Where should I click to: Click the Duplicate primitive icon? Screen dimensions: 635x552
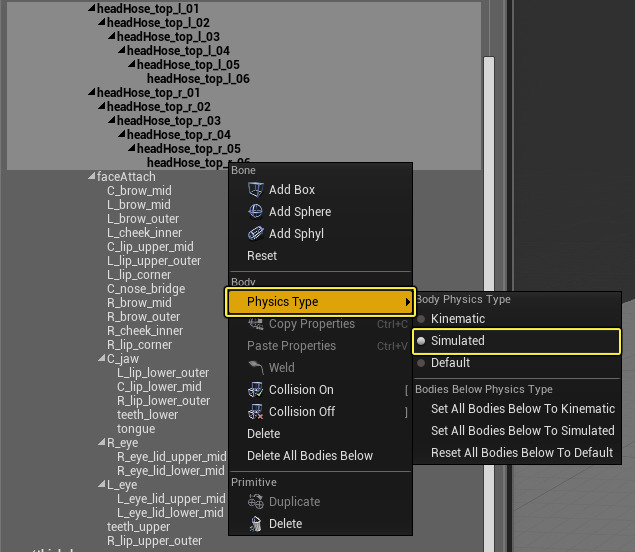[256, 501]
